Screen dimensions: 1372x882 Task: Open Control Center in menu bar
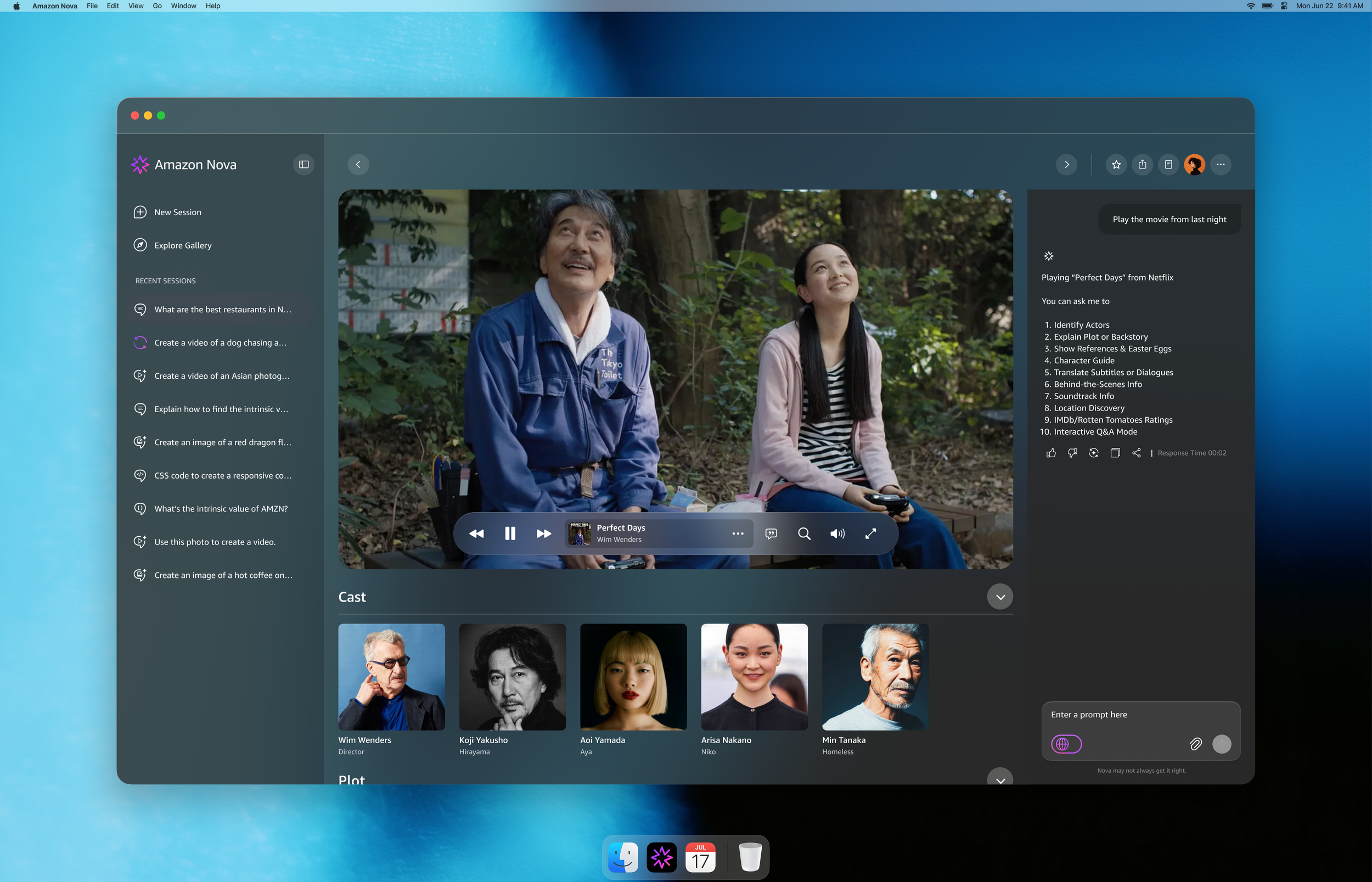(x=1284, y=5)
